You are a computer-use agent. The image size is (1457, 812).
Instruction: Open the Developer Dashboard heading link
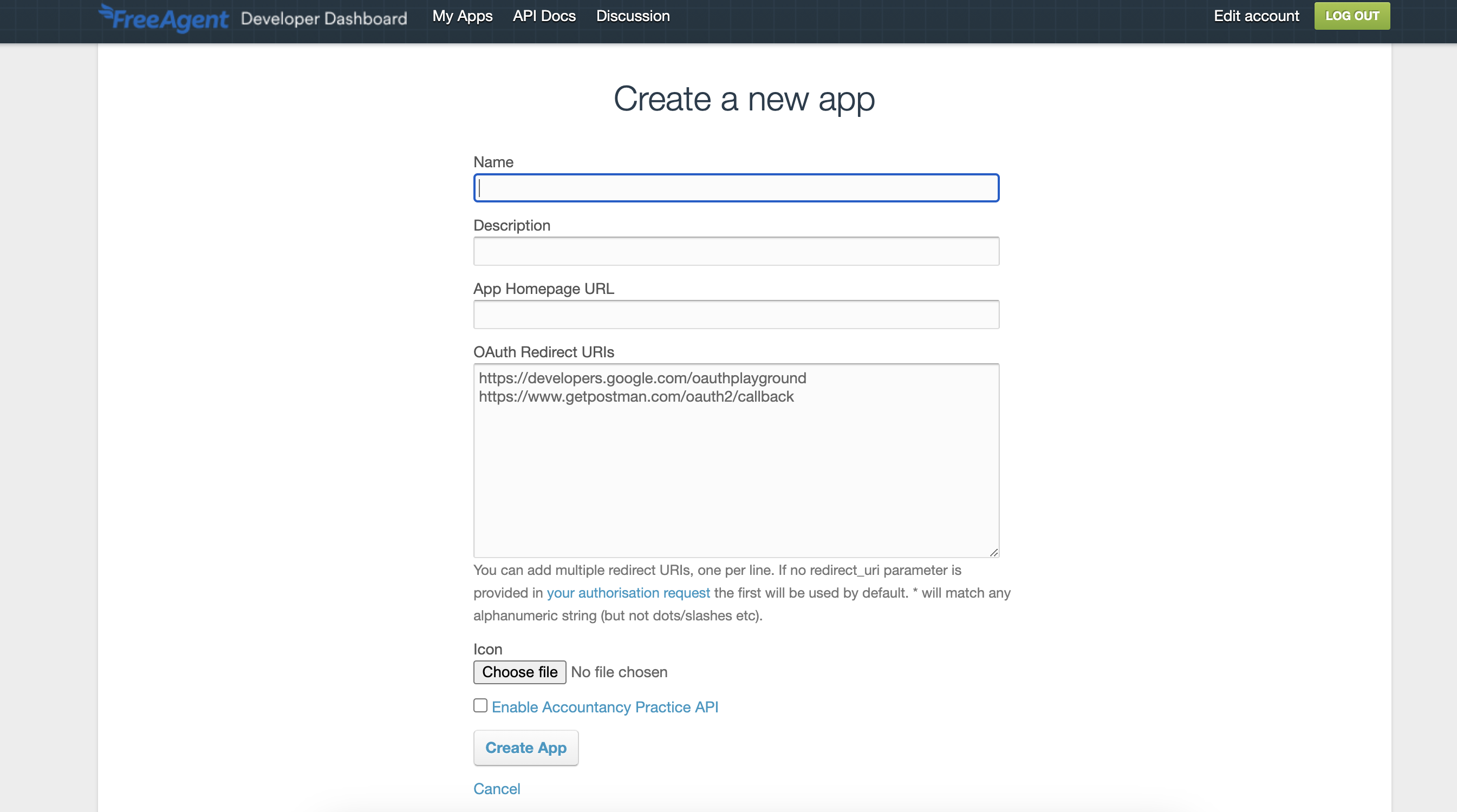[x=323, y=18]
